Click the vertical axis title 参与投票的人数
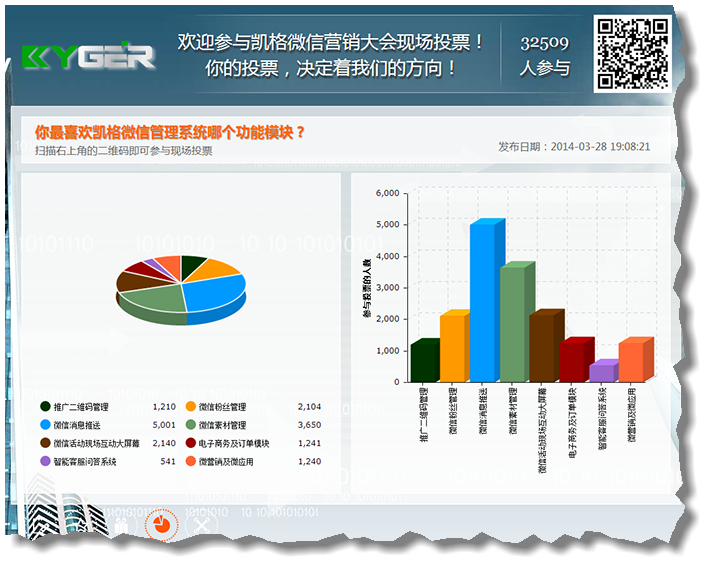This screenshot has width=710, height=568. [x=367, y=288]
